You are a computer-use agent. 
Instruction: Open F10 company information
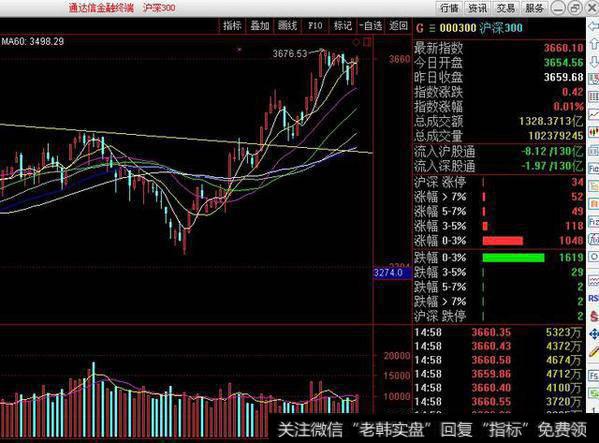point(315,26)
